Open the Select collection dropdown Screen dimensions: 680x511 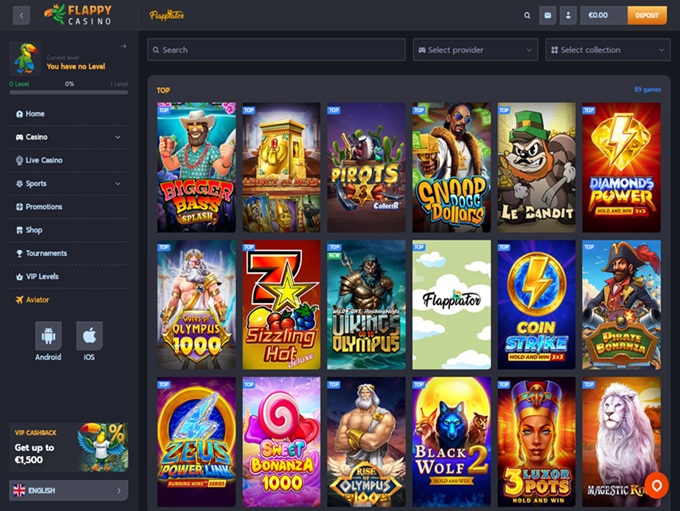[607, 50]
